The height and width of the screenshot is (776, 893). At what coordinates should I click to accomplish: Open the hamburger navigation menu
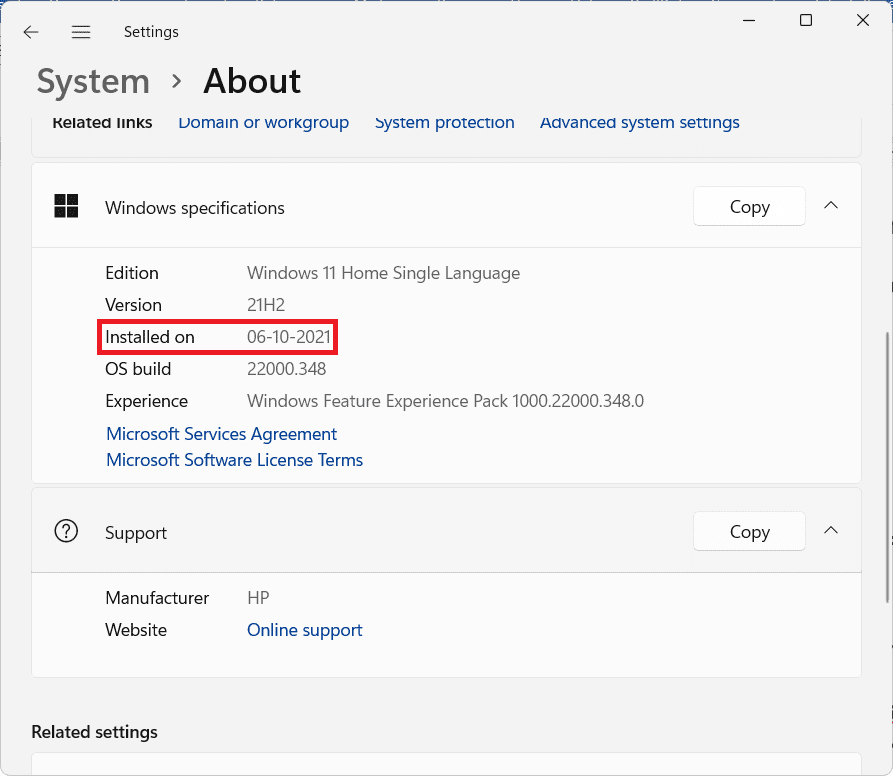click(x=81, y=32)
